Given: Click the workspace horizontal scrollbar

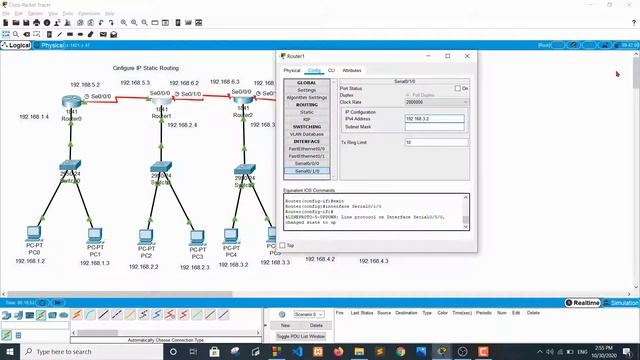Looking at the screenshot, I should [120, 294].
